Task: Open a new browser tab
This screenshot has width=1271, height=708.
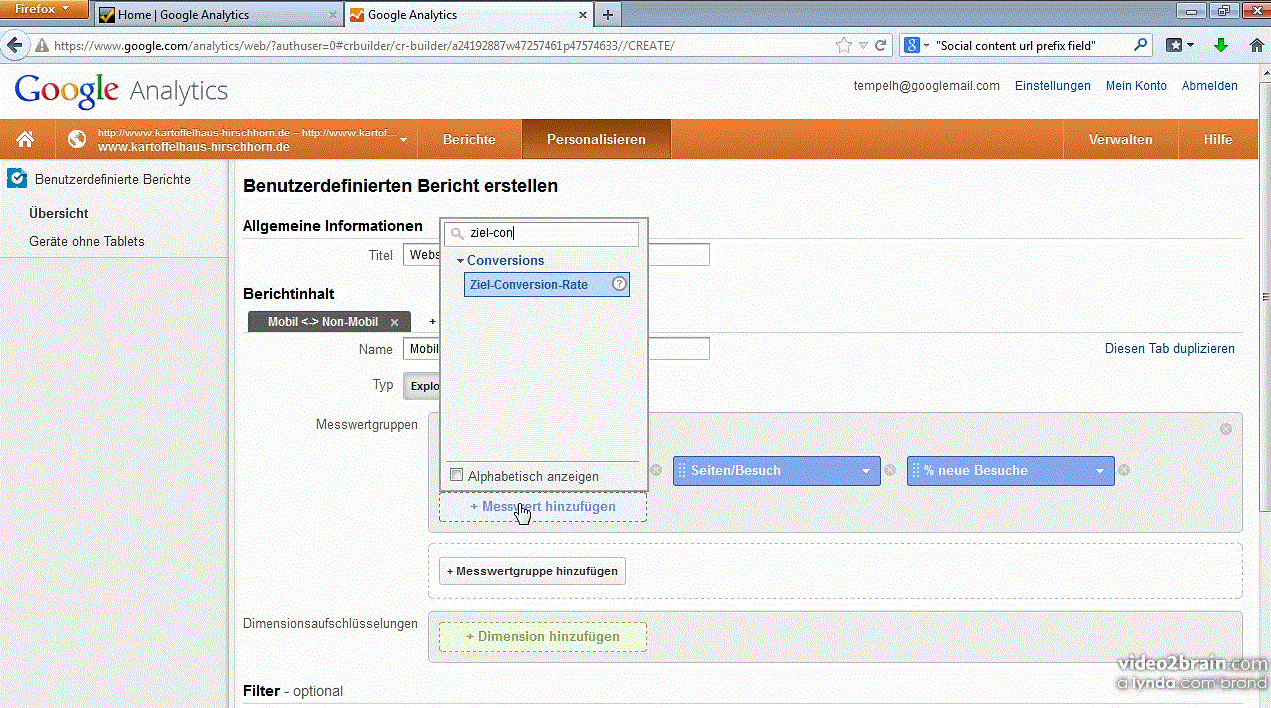Action: (607, 15)
